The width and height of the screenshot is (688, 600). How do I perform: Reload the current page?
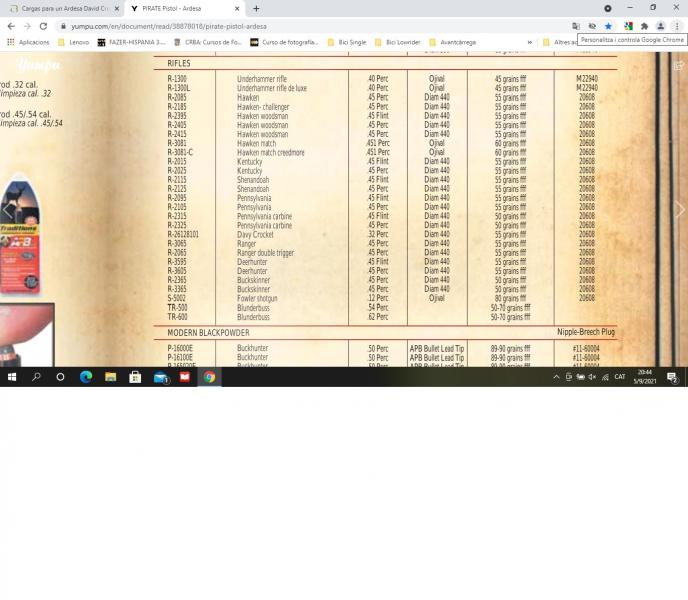tap(43, 26)
